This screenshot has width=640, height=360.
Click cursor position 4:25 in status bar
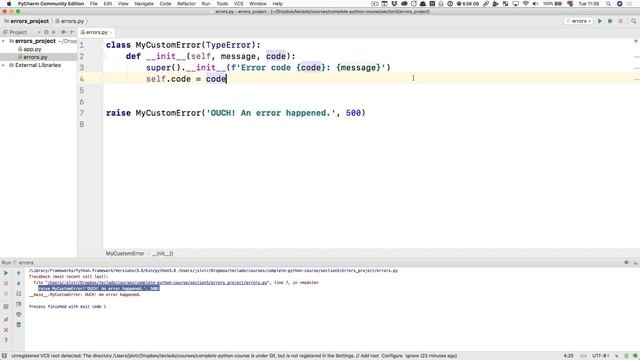click(568, 356)
